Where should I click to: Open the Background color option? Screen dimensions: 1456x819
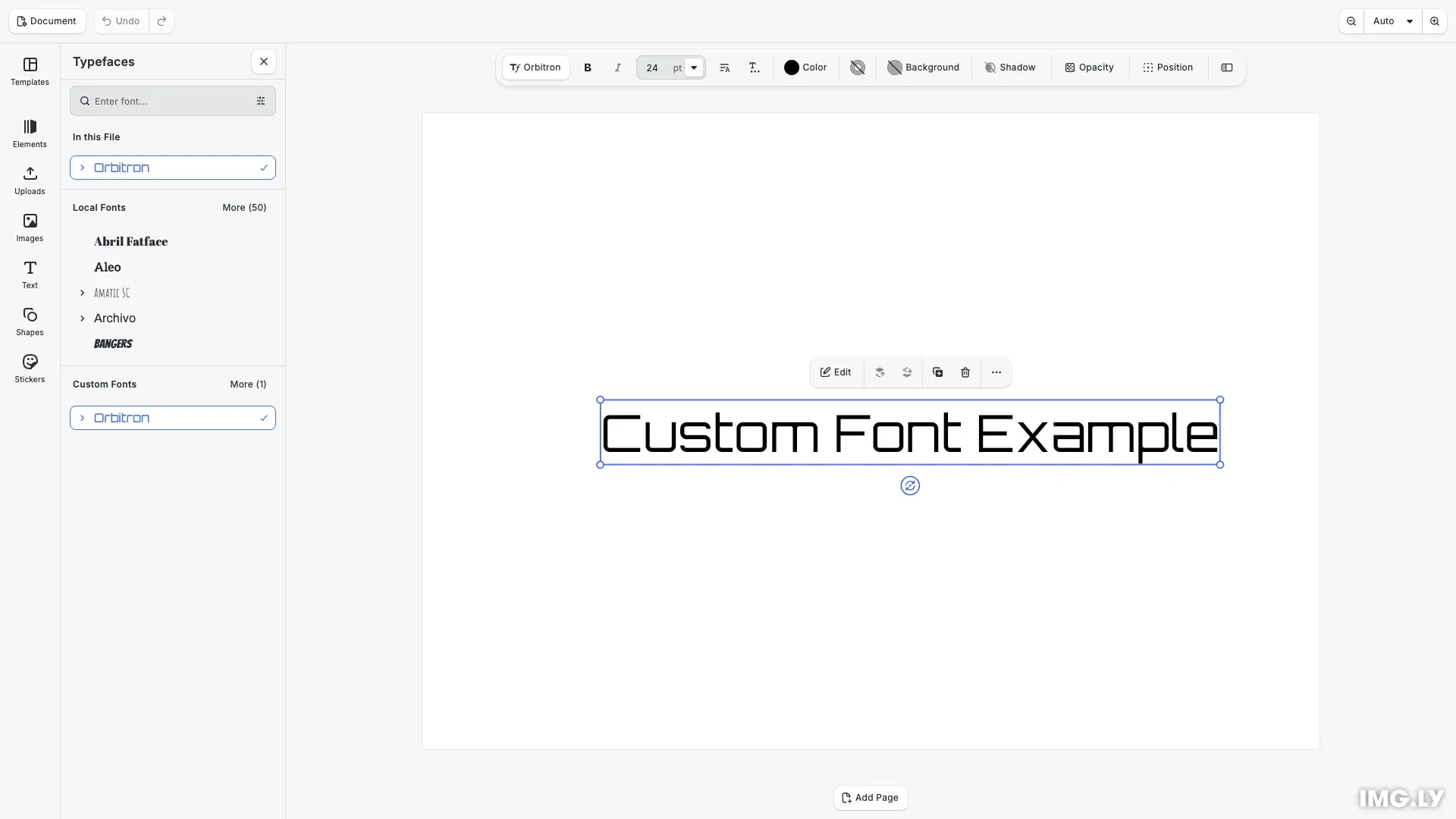tap(924, 67)
